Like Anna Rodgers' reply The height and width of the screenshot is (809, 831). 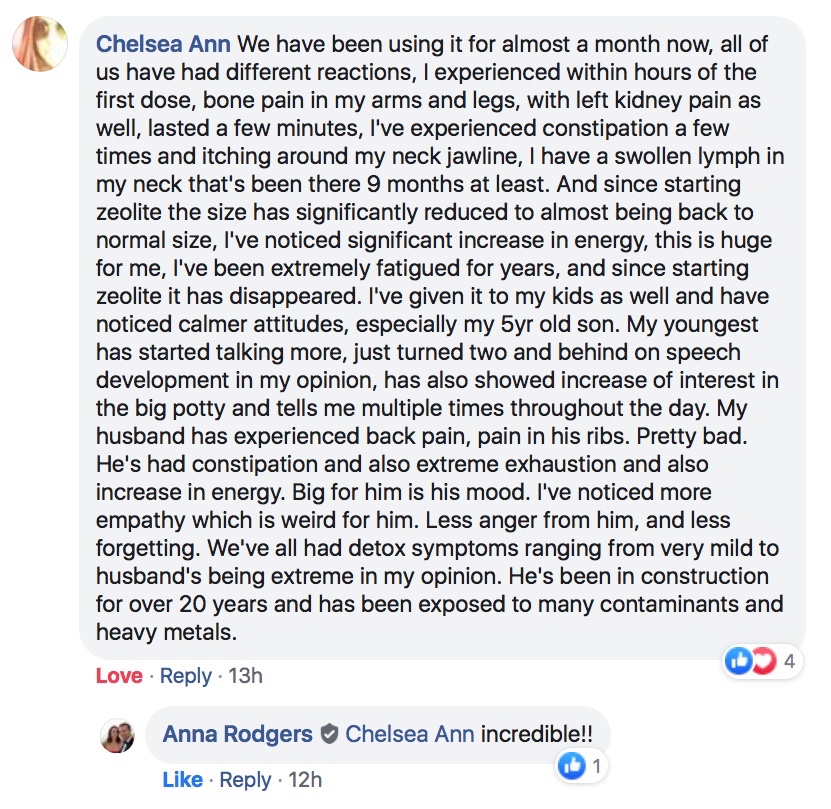(x=183, y=779)
